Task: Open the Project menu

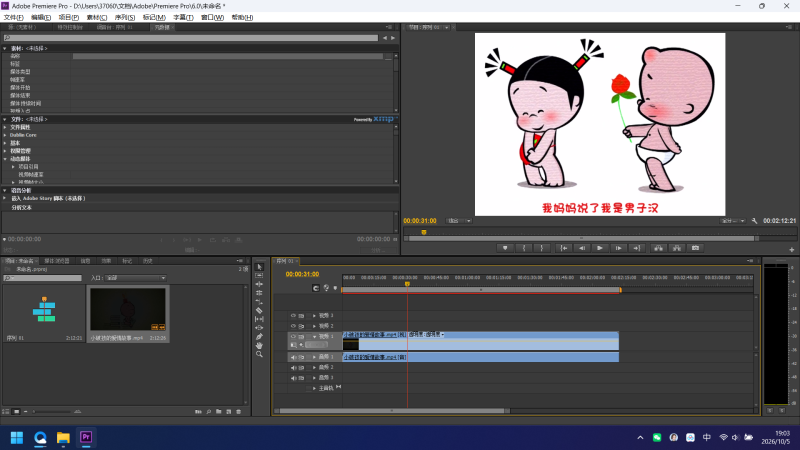Action: point(68,17)
